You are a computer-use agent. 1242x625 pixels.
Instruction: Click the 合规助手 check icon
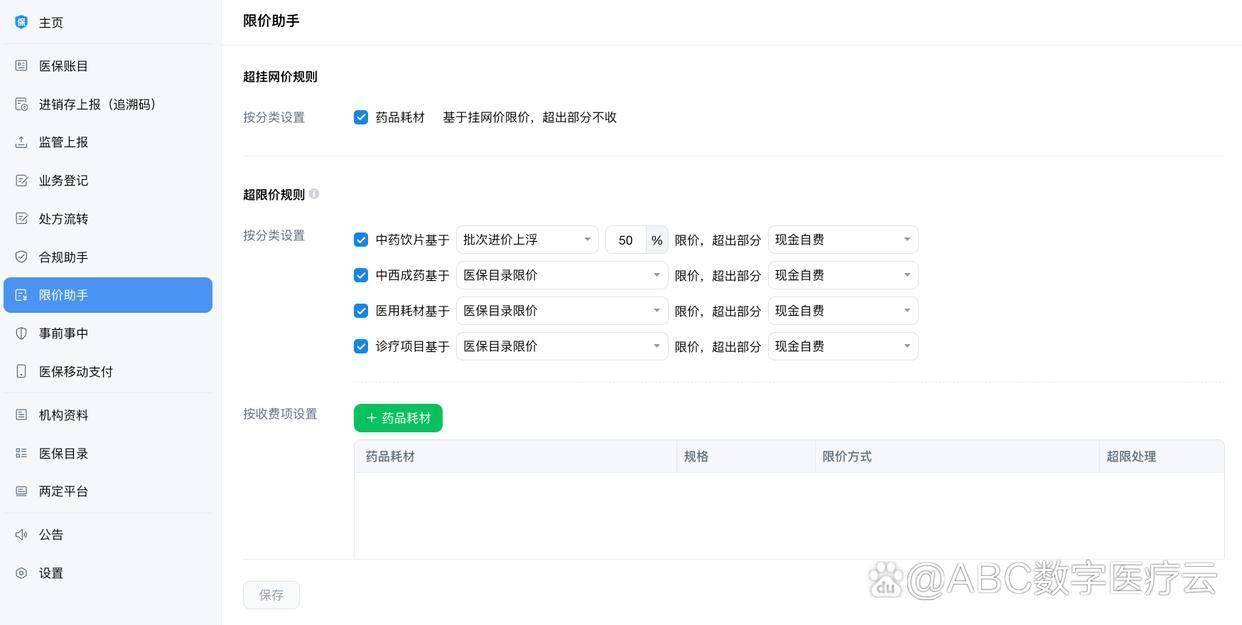21,257
